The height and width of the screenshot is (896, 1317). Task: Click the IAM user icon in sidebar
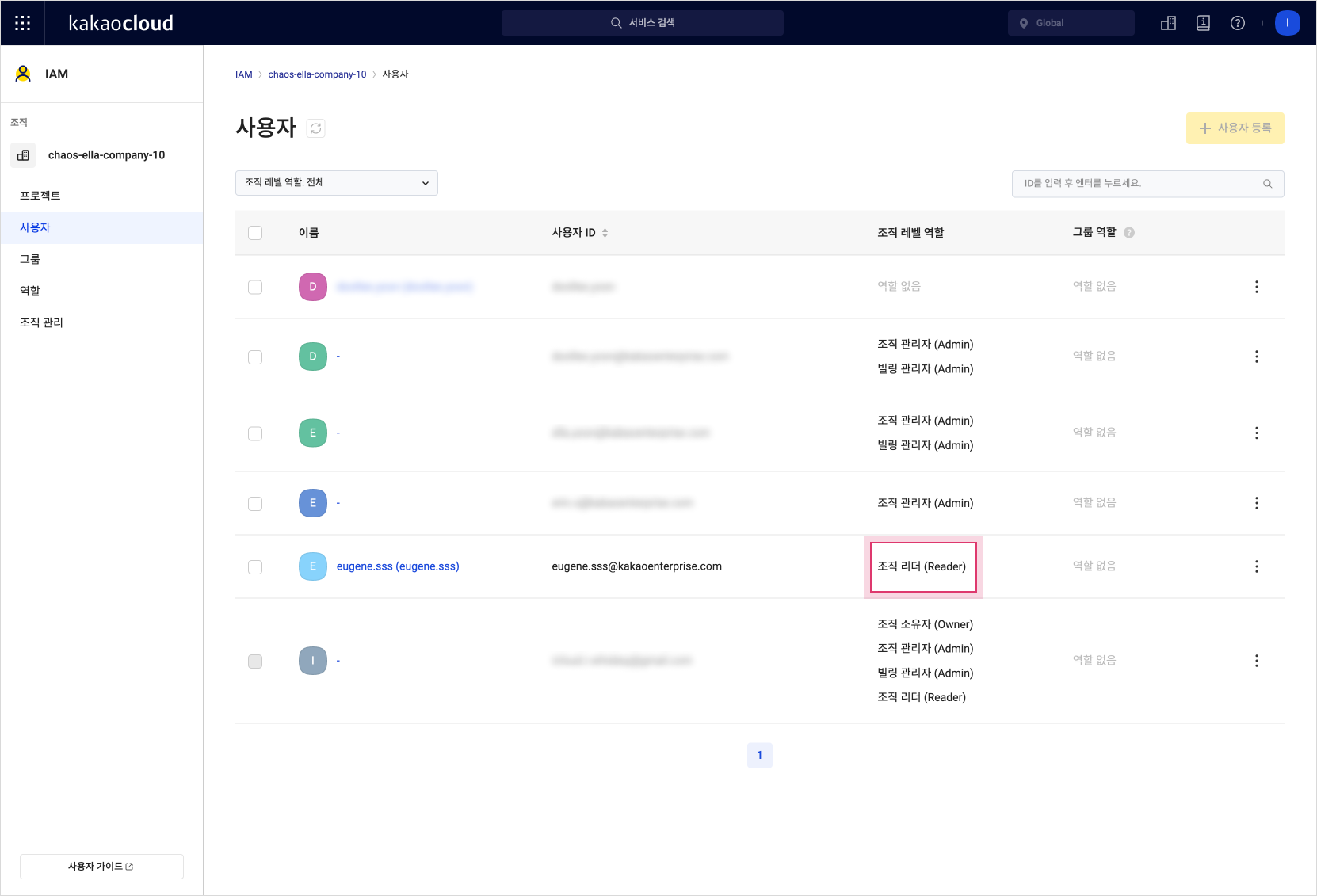(23, 74)
